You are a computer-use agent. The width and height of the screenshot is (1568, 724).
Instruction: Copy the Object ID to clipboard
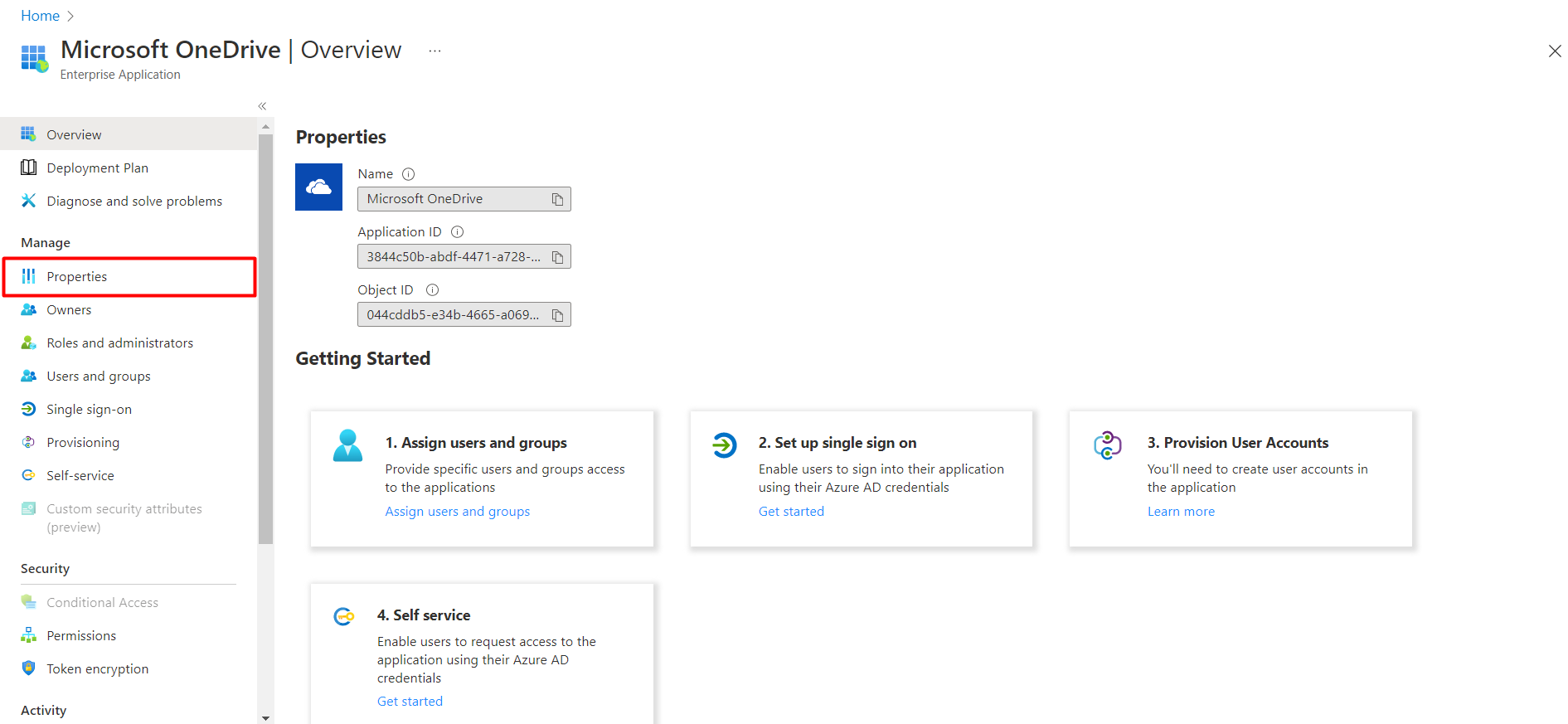click(x=557, y=315)
